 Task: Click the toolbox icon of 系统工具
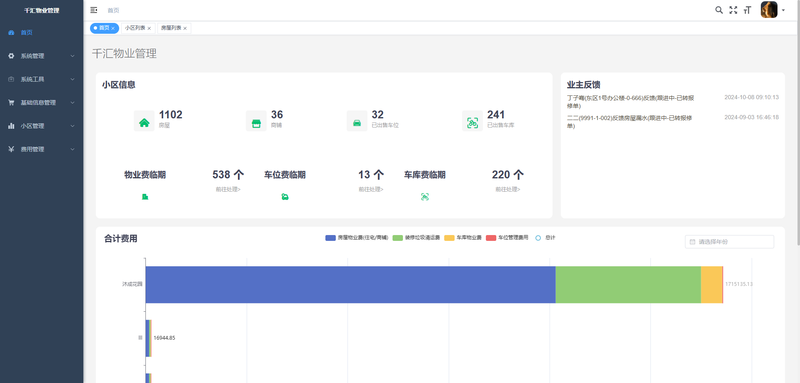click(11, 79)
